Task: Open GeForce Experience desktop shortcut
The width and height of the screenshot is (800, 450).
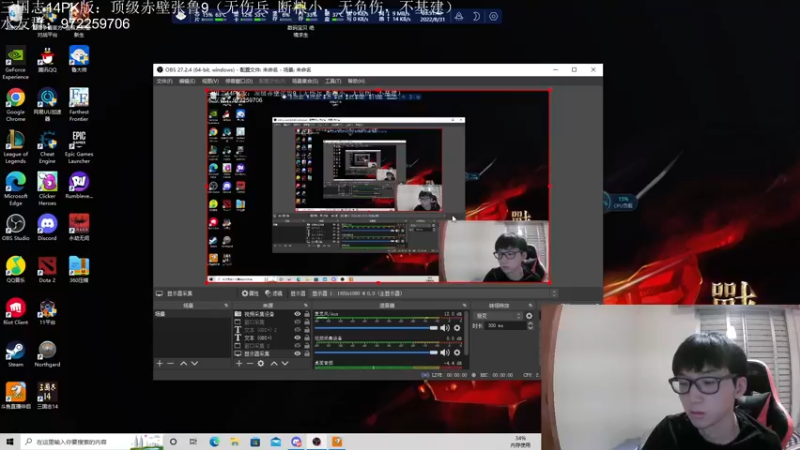Action: (15, 63)
